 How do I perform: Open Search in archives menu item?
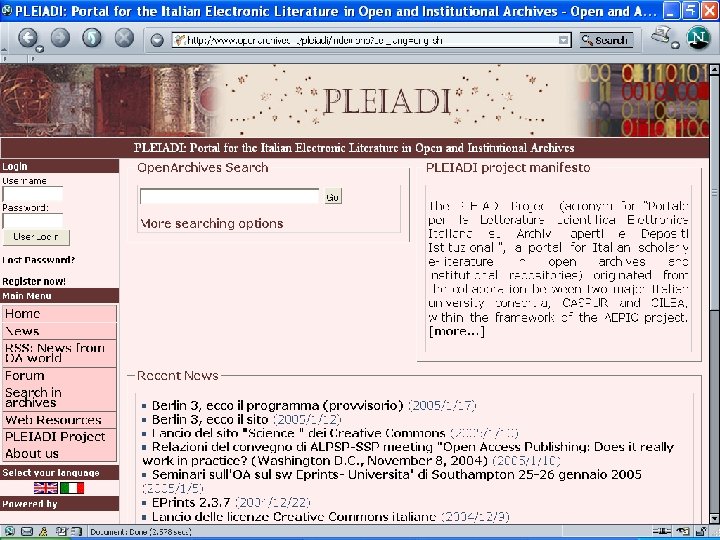[x=59, y=398]
